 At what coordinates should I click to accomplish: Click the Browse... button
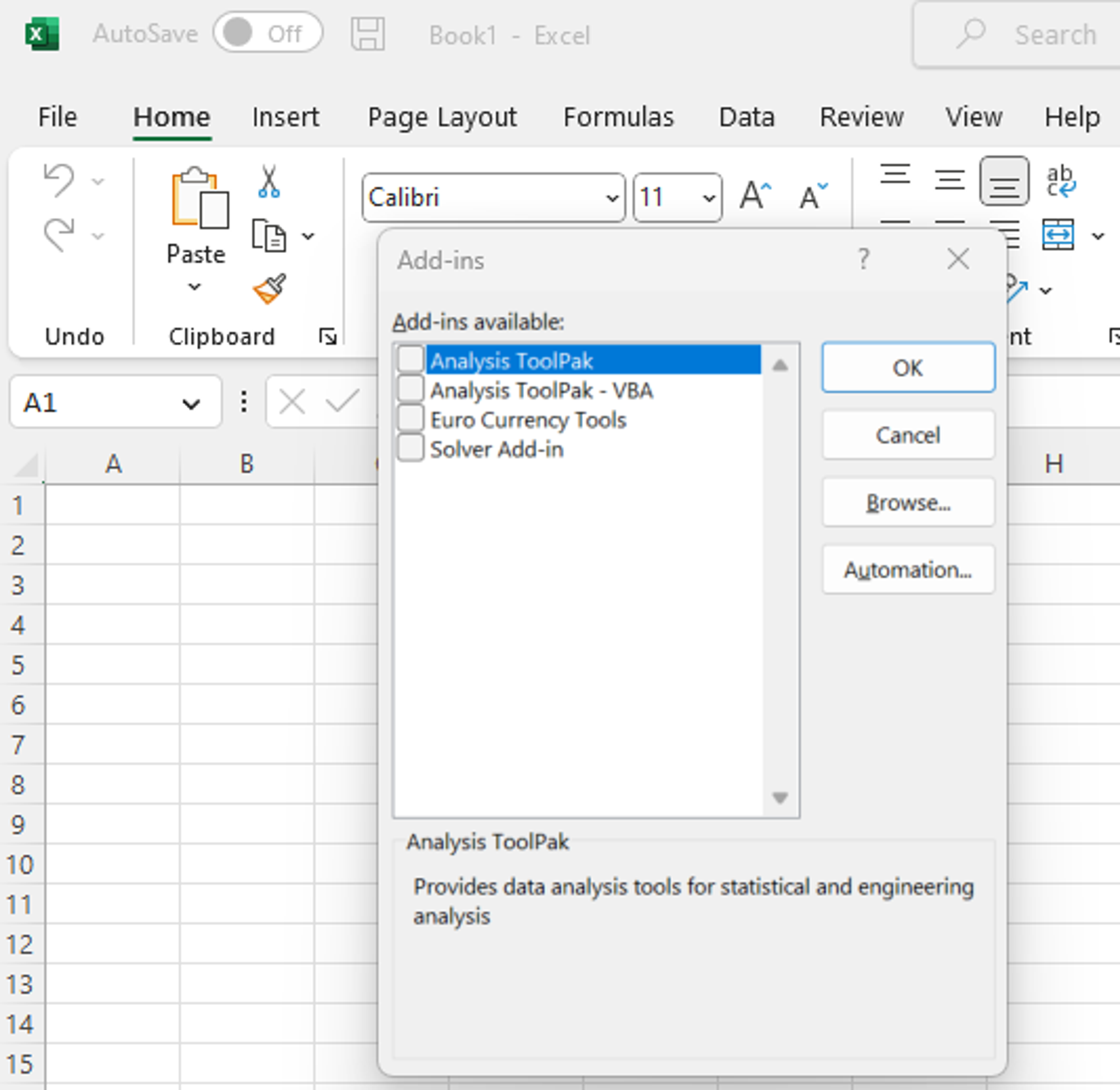coord(908,503)
